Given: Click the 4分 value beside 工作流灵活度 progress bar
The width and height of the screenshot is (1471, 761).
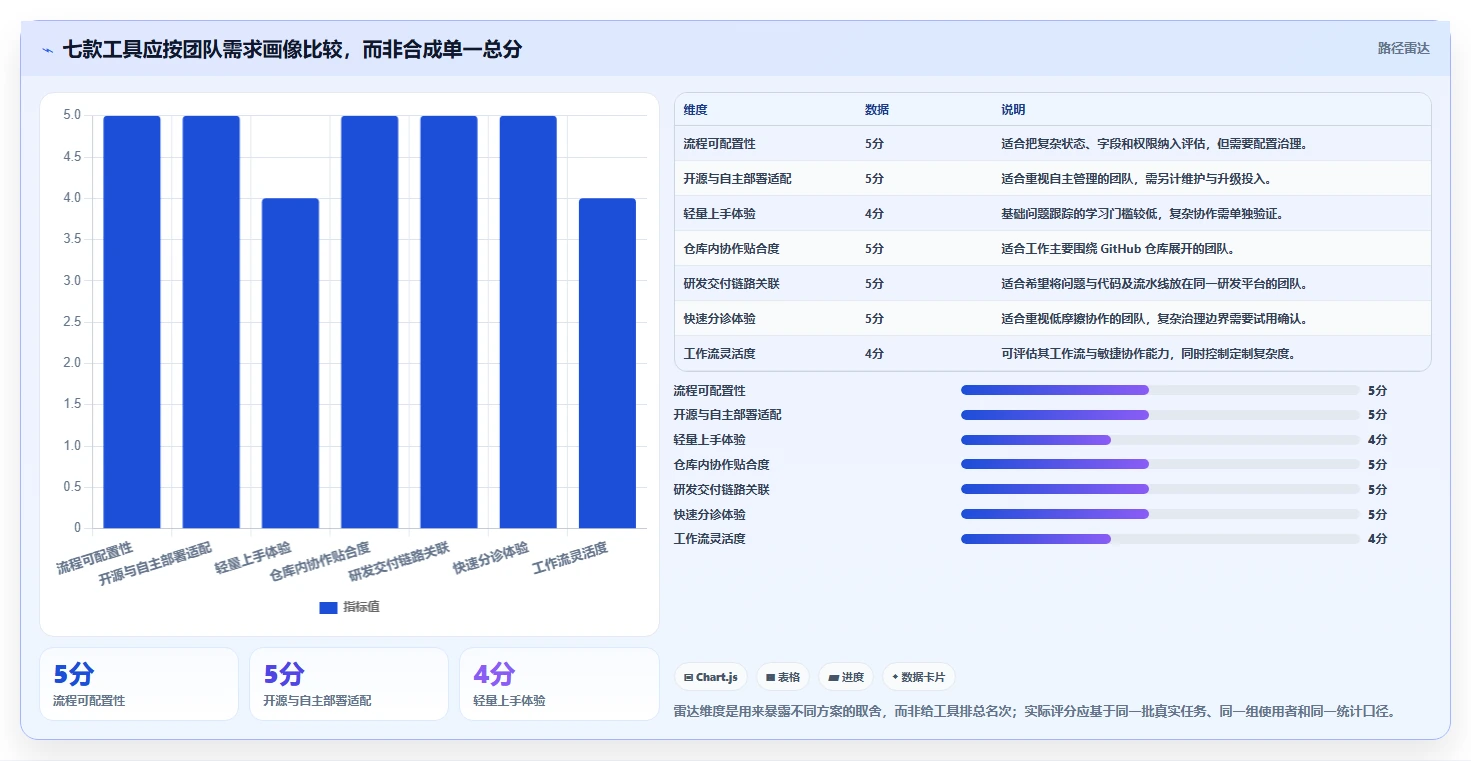Looking at the screenshot, I should [x=1378, y=539].
